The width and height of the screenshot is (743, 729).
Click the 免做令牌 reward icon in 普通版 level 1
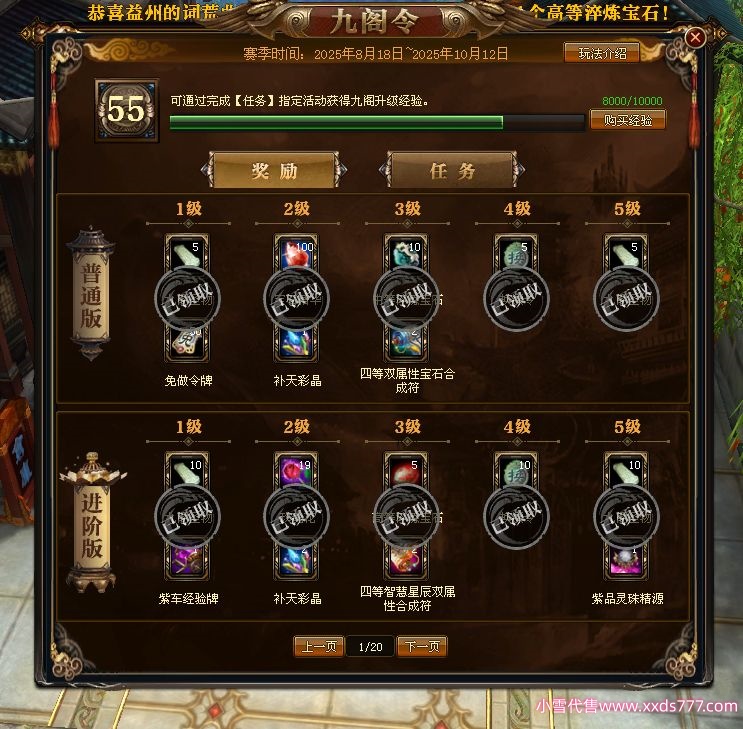[x=187, y=344]
